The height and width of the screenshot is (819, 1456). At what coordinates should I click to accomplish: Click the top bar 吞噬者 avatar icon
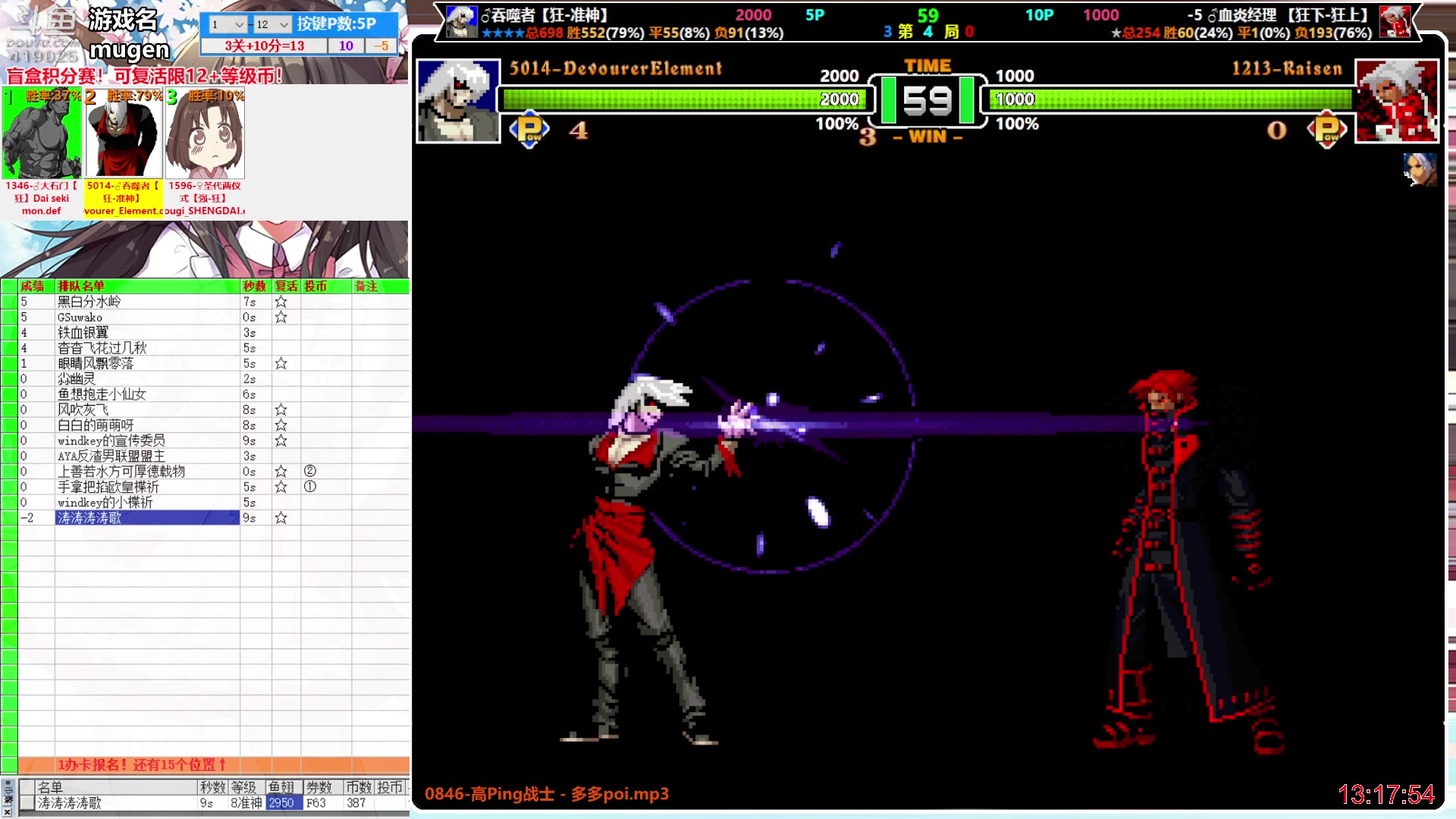(462, 22)
